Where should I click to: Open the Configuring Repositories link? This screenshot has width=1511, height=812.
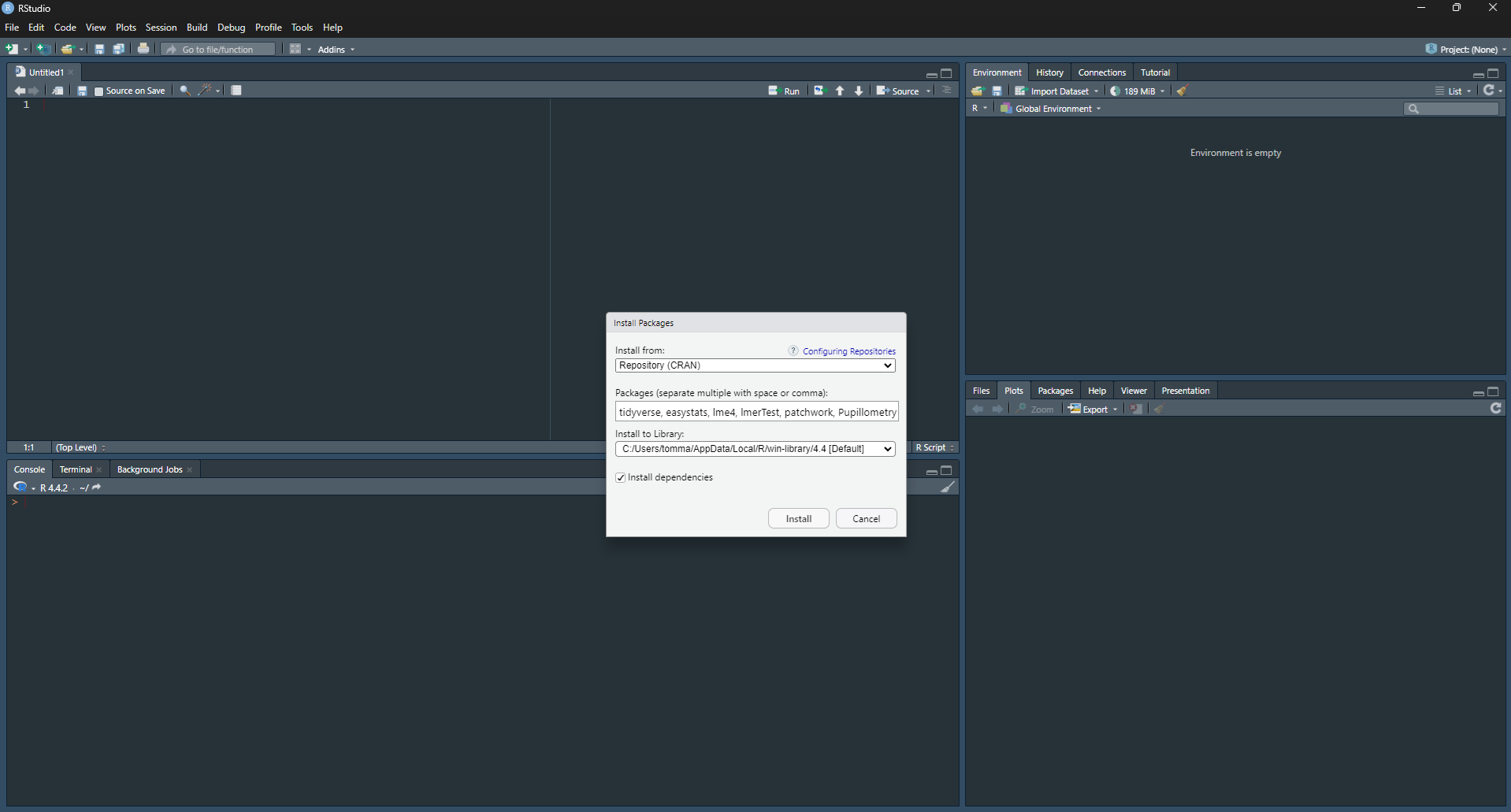point(848,351)
